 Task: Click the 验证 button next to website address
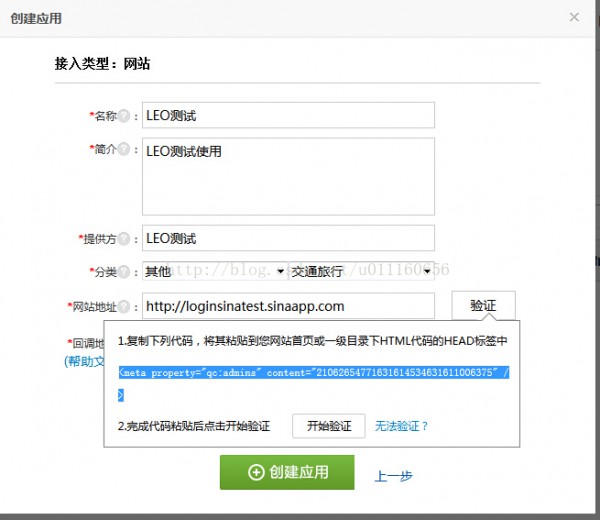pos(483,305)
